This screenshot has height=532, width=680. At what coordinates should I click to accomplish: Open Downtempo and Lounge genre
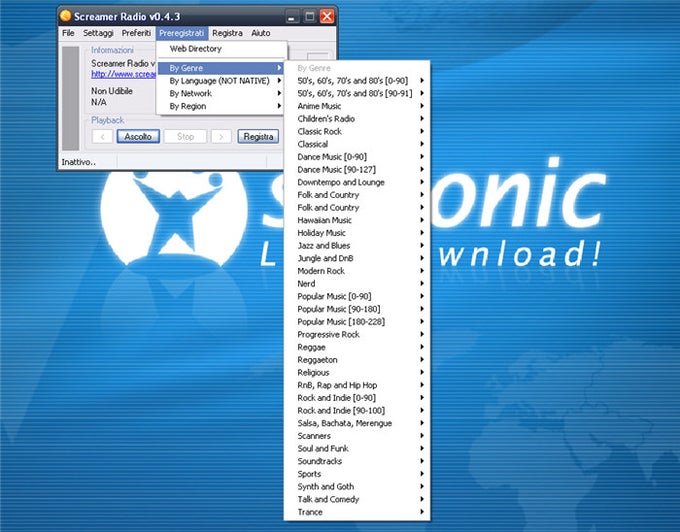357,182
